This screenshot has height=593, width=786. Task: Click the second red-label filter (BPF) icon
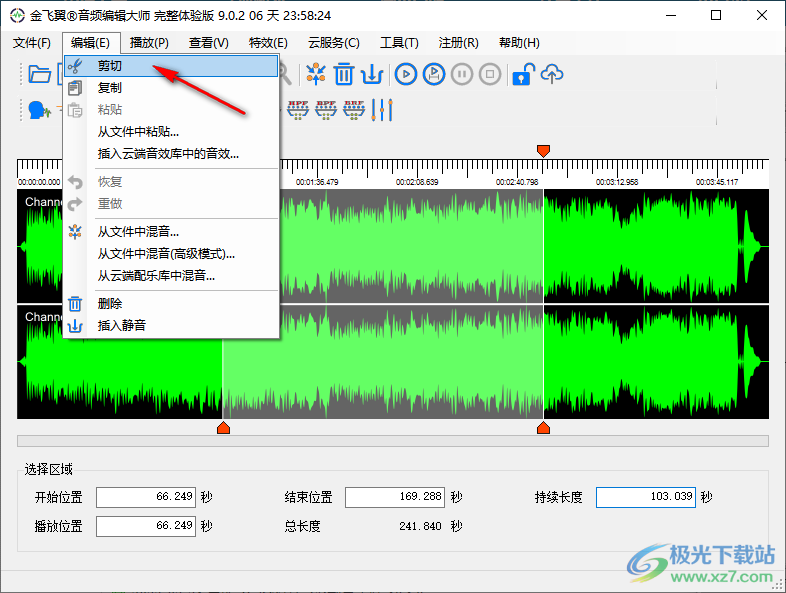326,110
